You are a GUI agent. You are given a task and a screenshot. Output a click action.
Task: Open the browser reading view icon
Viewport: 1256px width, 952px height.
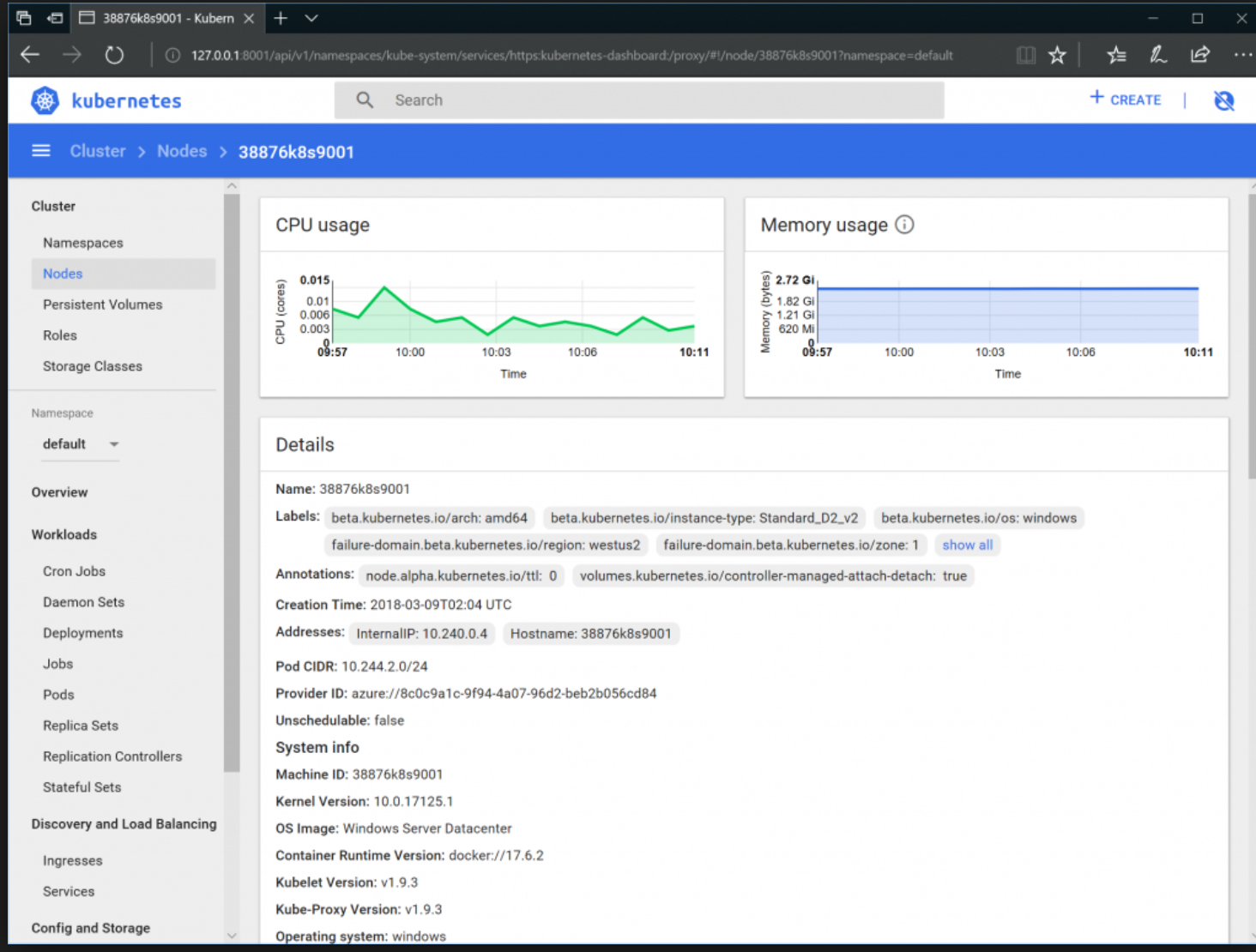(x=1025, y=56)
